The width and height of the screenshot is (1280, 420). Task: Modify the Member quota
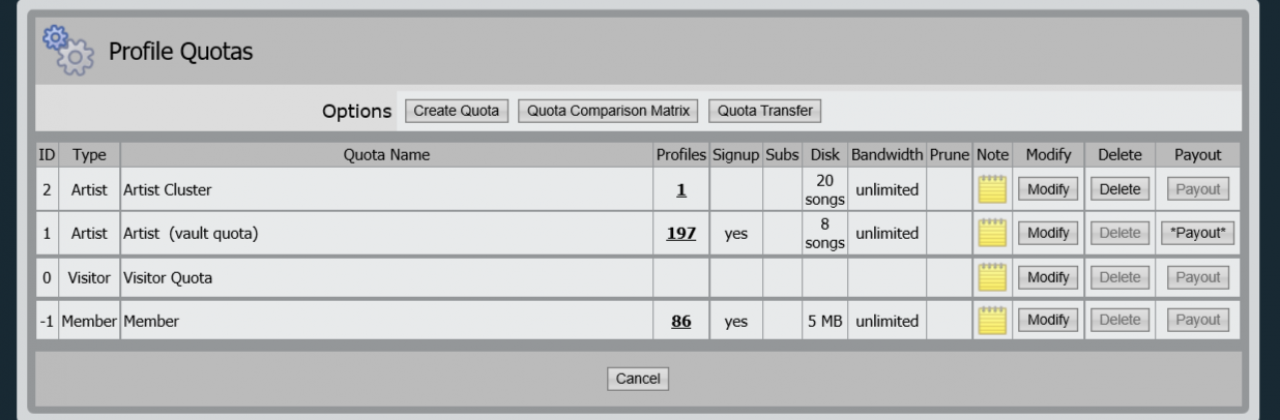[x=1048, y=321]
